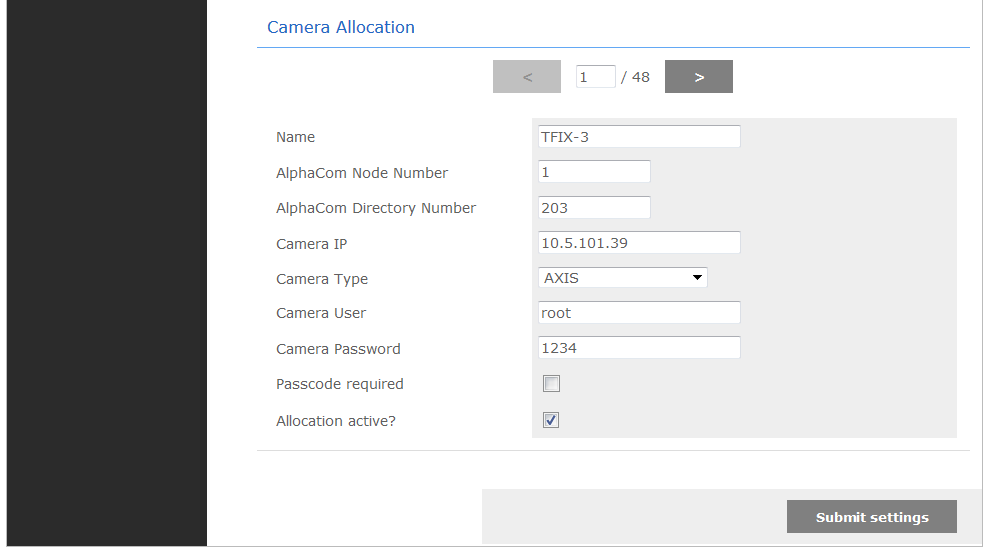Open the Camera Type dropdown
The width and height of the screenshot is (988, 554).
623,278
